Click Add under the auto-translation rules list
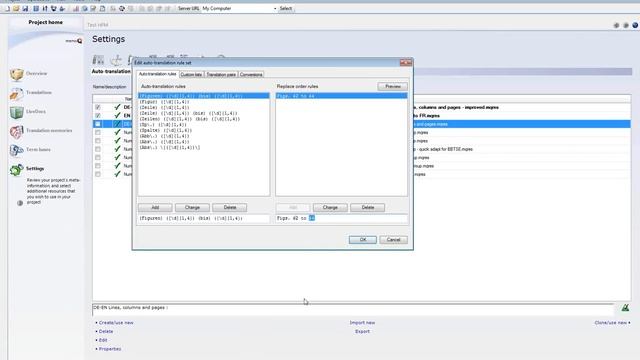 pos(155,208)
